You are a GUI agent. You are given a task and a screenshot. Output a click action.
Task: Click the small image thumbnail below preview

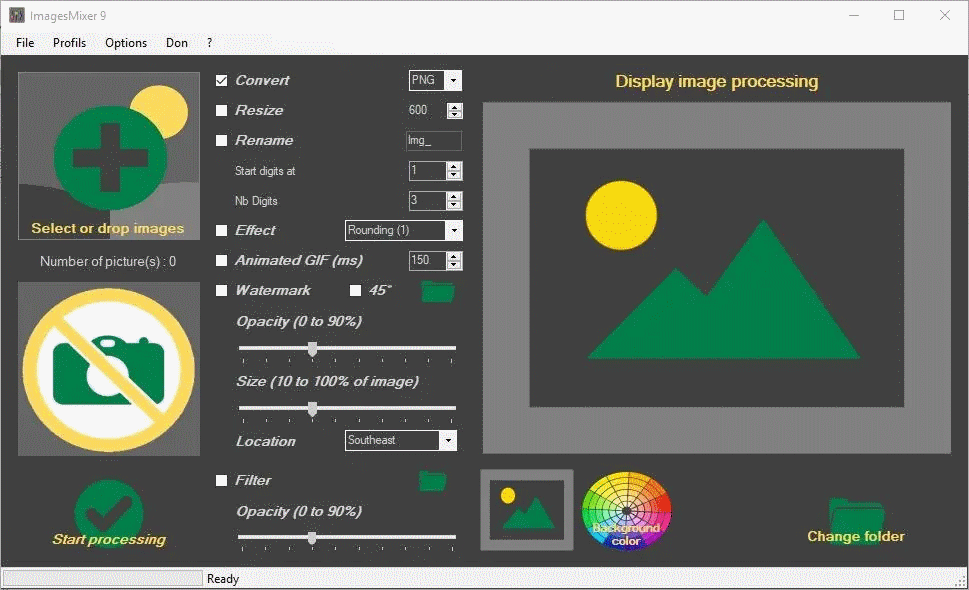527,510
